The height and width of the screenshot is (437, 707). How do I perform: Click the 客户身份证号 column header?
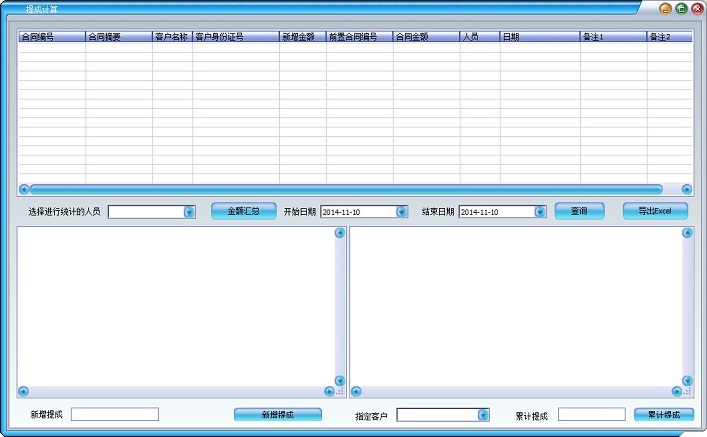tap(235, 37)
